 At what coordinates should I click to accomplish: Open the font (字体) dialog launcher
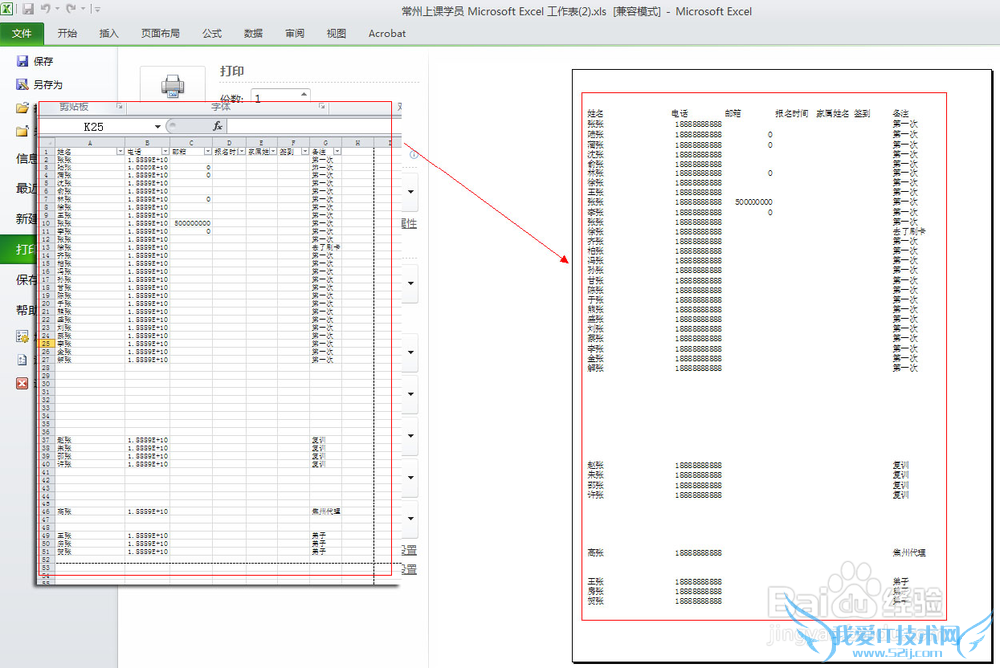322,106
